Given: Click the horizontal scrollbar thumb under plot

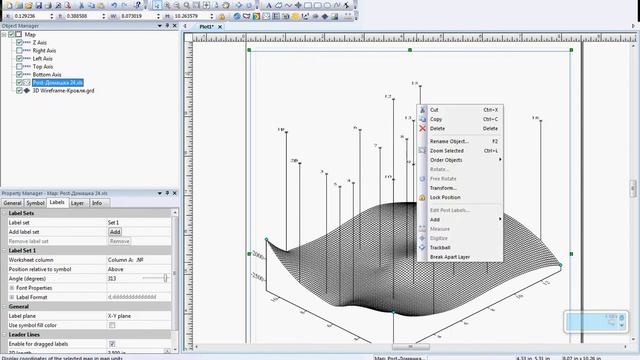Looking at the screenshot, I should [x=411, y=347].
